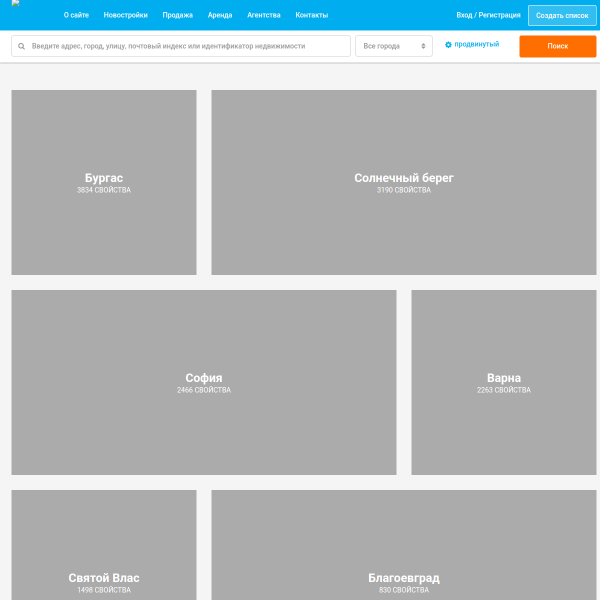Click the Вход / Регистрация link

(488, 15)
